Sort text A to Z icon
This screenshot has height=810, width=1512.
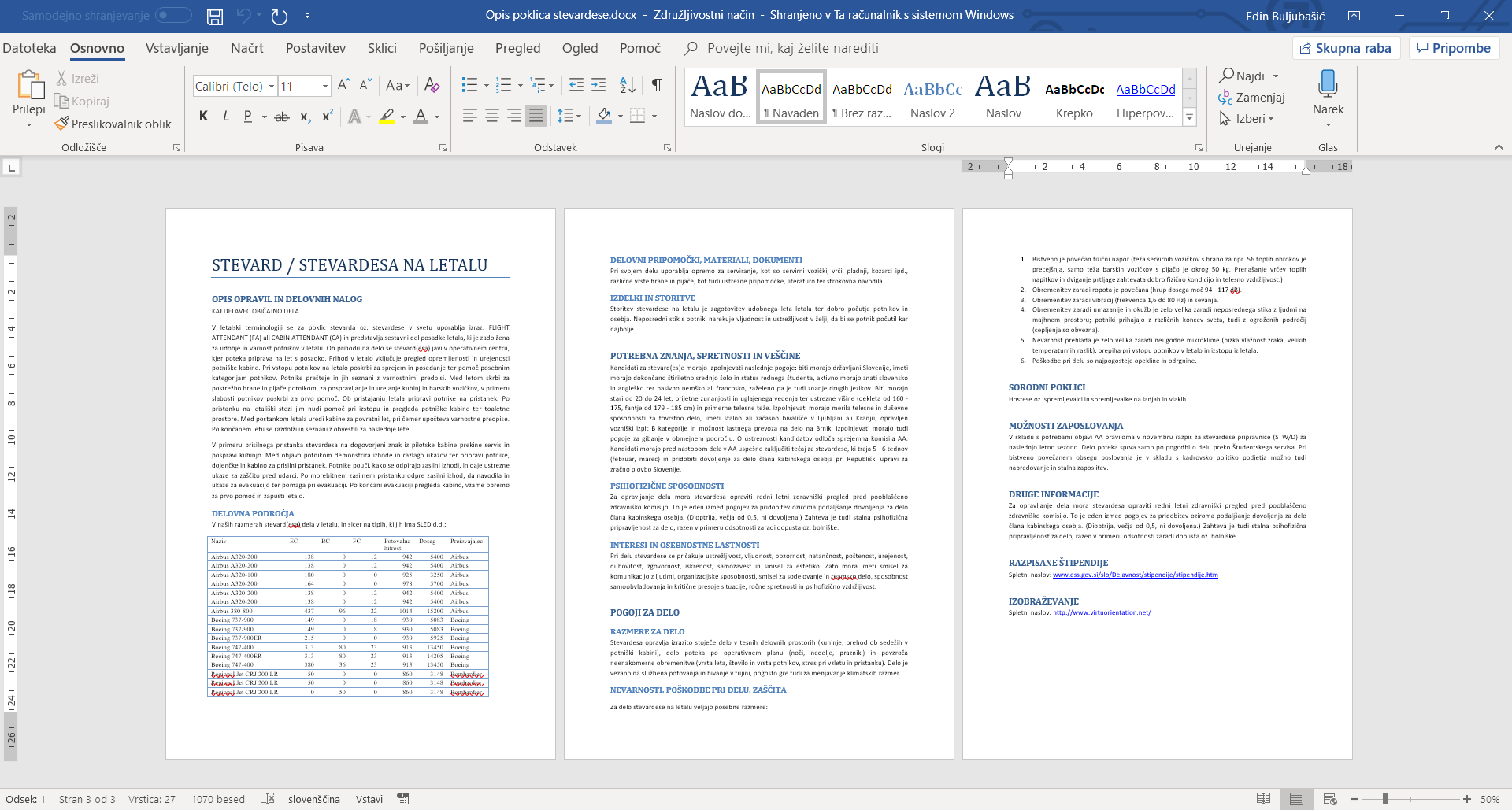pos(628,85)
